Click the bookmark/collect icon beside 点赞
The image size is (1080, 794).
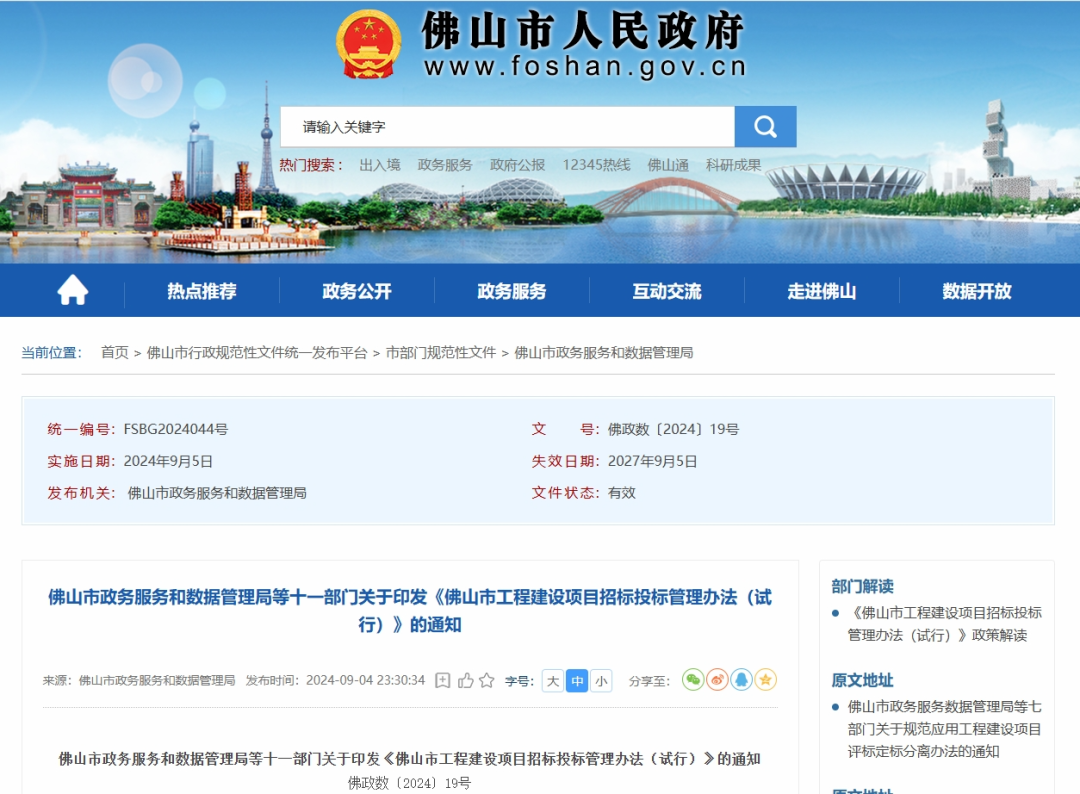coord(442,680)
